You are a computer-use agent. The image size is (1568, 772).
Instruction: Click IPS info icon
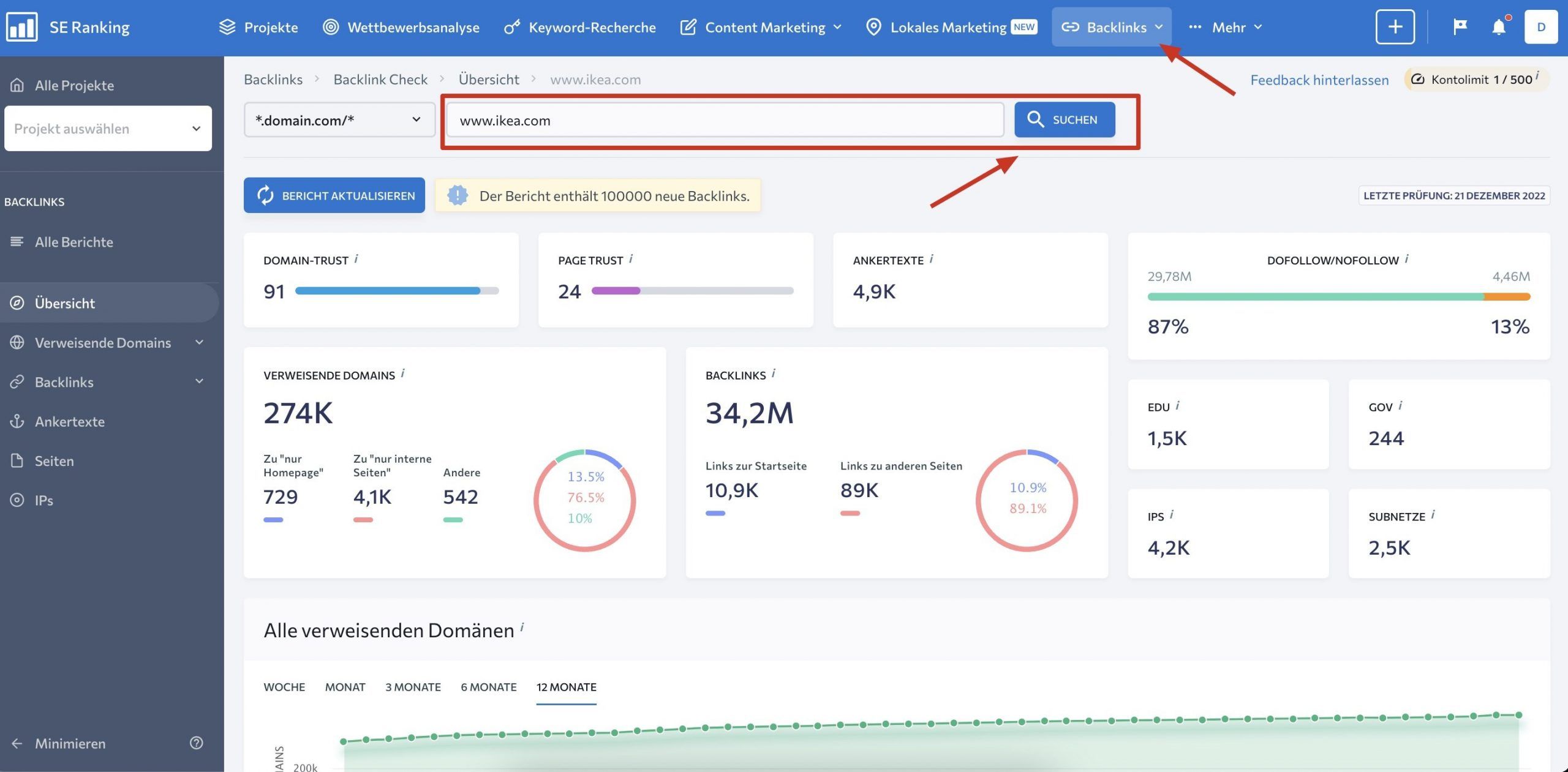(x=1171, y=515)
